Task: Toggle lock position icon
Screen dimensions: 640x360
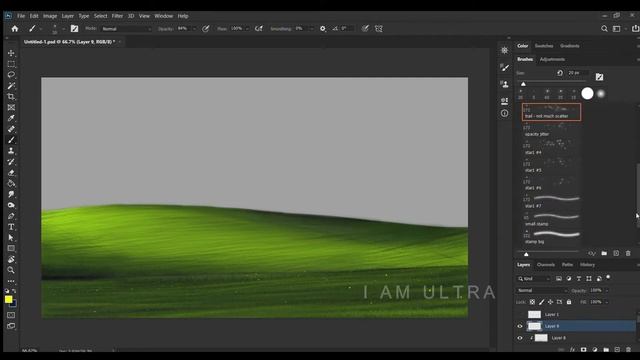Action: click(551, 302)
